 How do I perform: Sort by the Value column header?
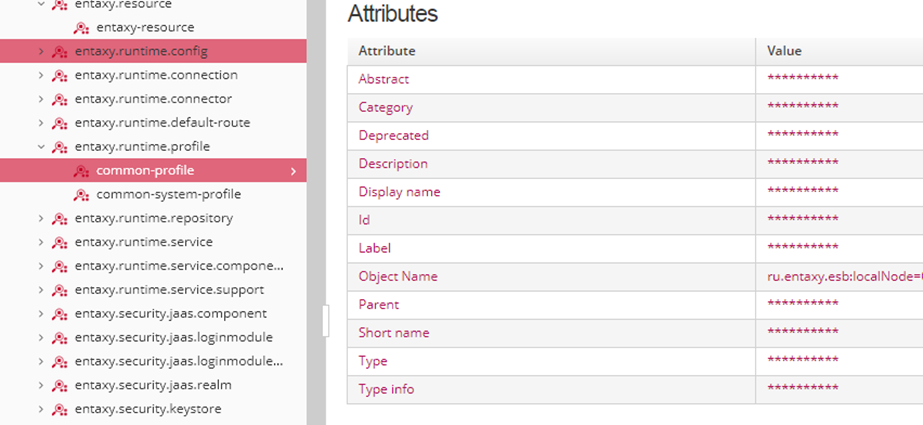click(784, 51)
